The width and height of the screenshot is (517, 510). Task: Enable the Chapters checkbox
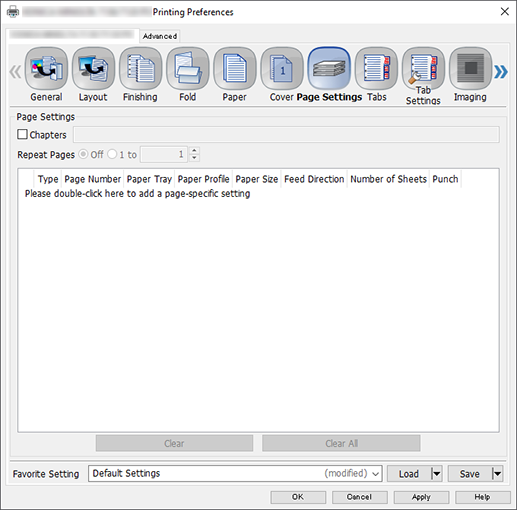[22, 134]
